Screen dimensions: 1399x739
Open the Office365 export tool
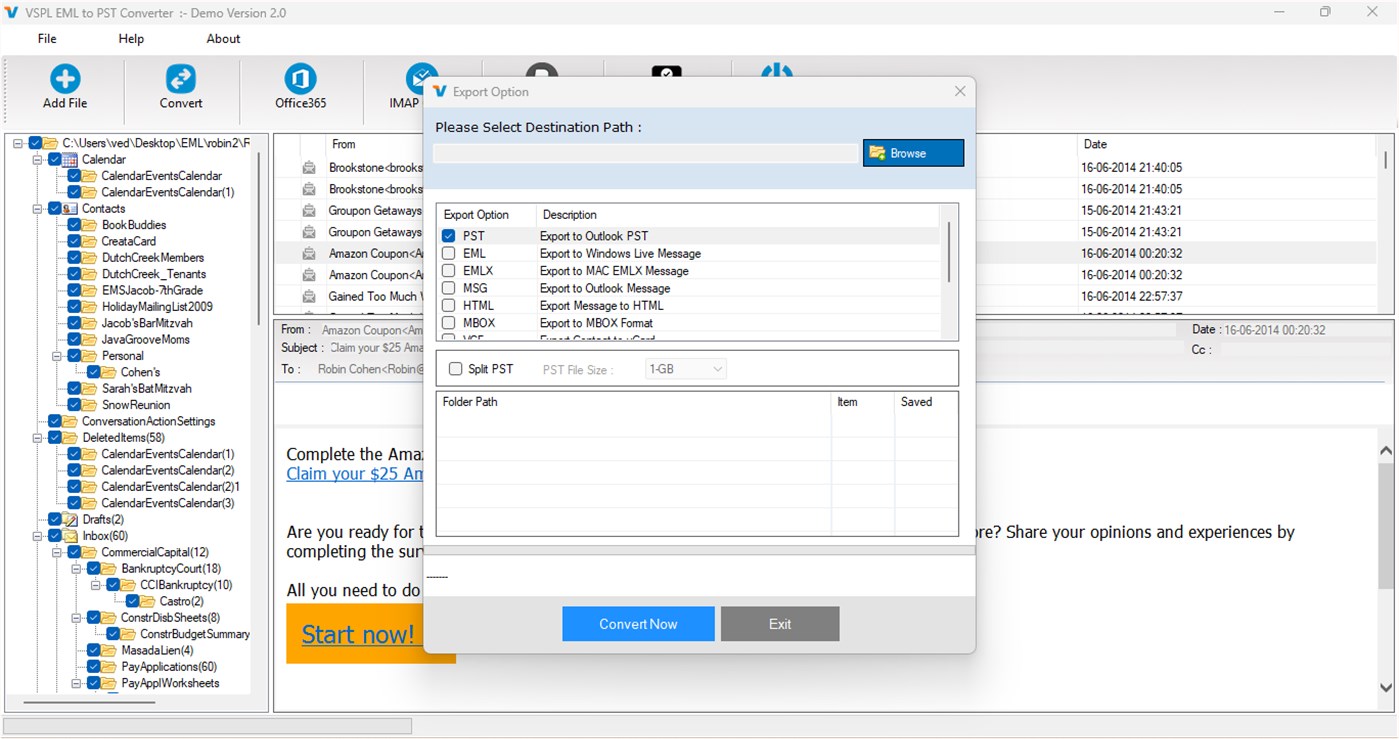click(x=299, y=80)
